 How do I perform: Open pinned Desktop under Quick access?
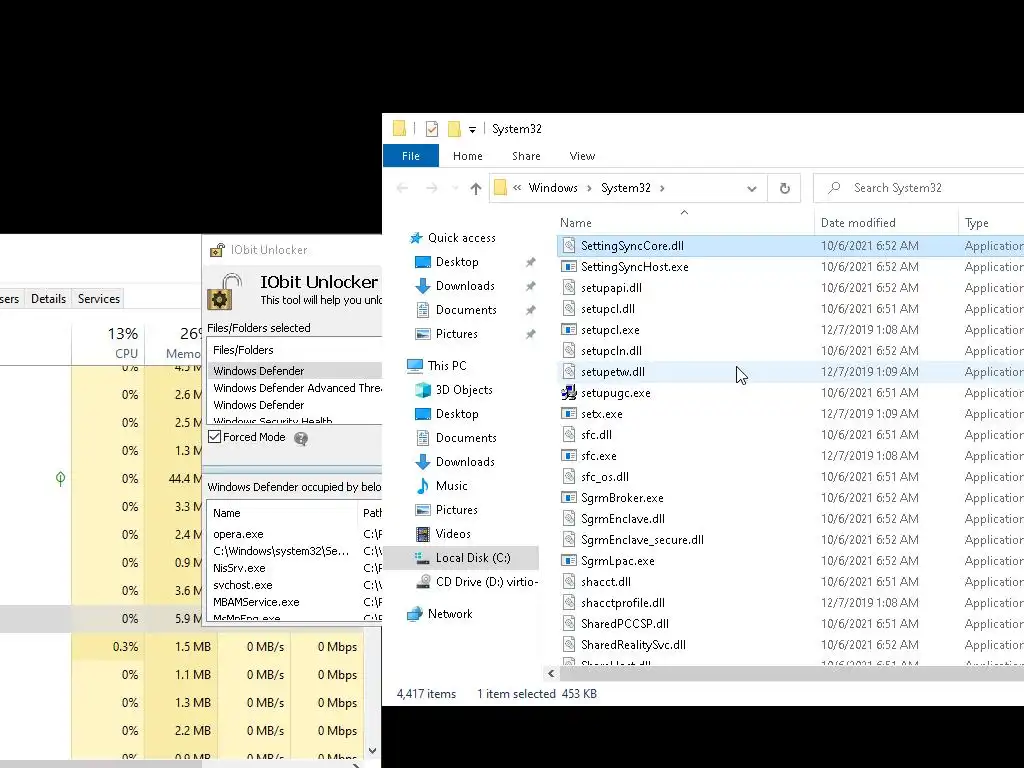coord(457,262)
